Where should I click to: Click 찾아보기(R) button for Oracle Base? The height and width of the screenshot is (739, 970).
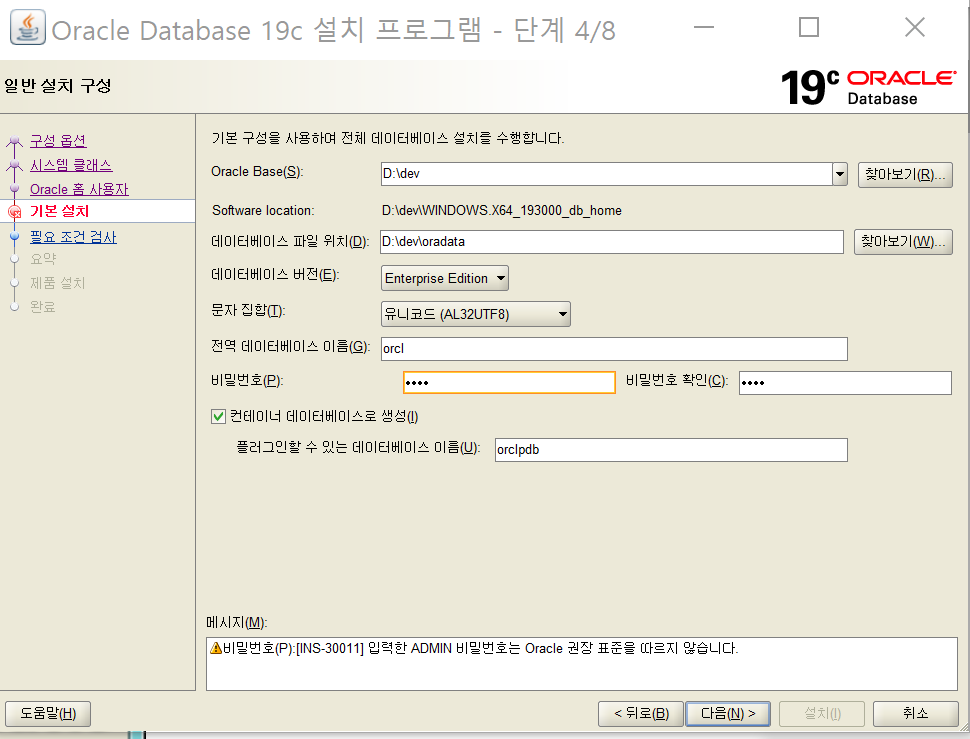[904, 174]
